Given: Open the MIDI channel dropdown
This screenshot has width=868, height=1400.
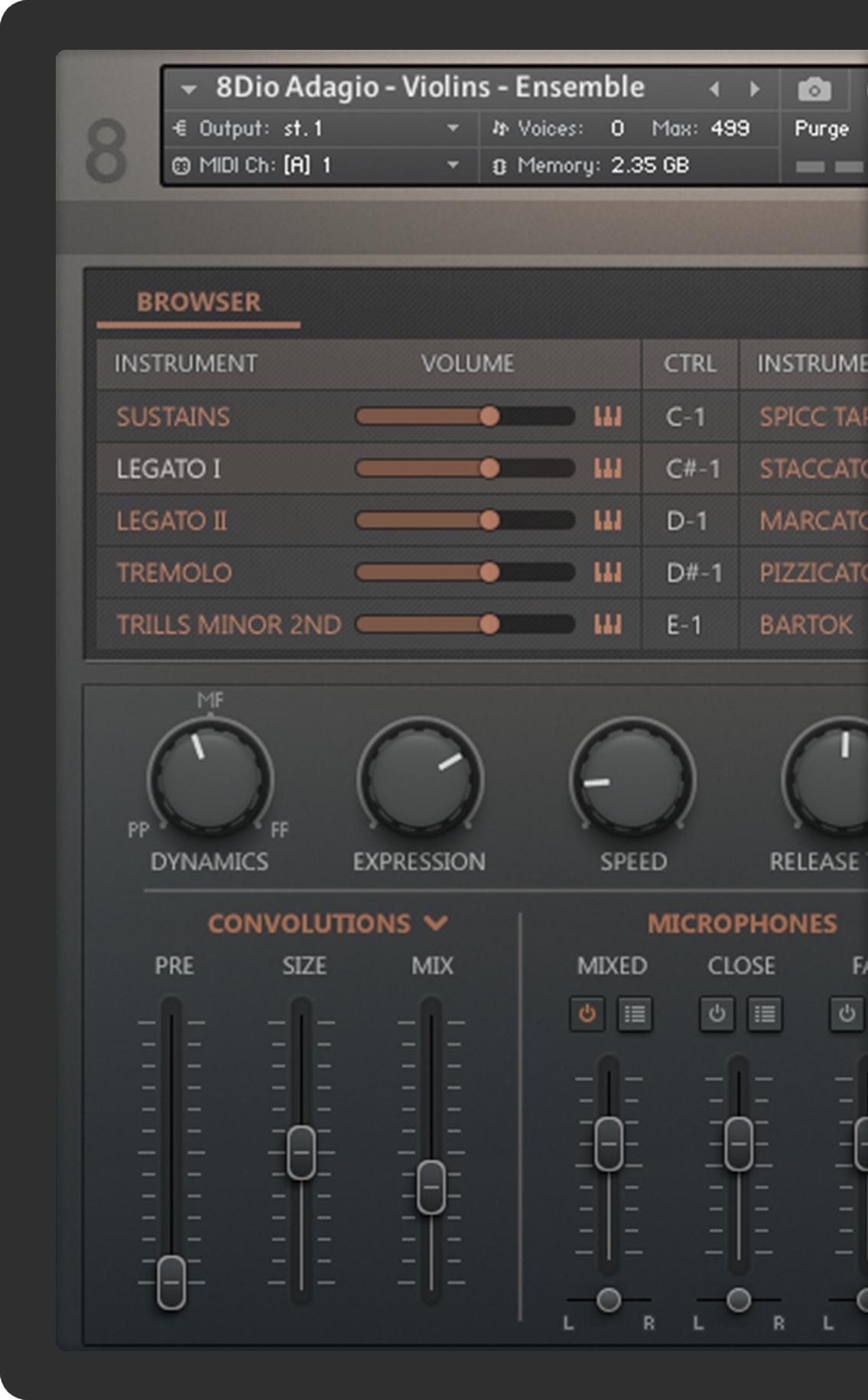Looking at the screenshot, I should 453,165.
